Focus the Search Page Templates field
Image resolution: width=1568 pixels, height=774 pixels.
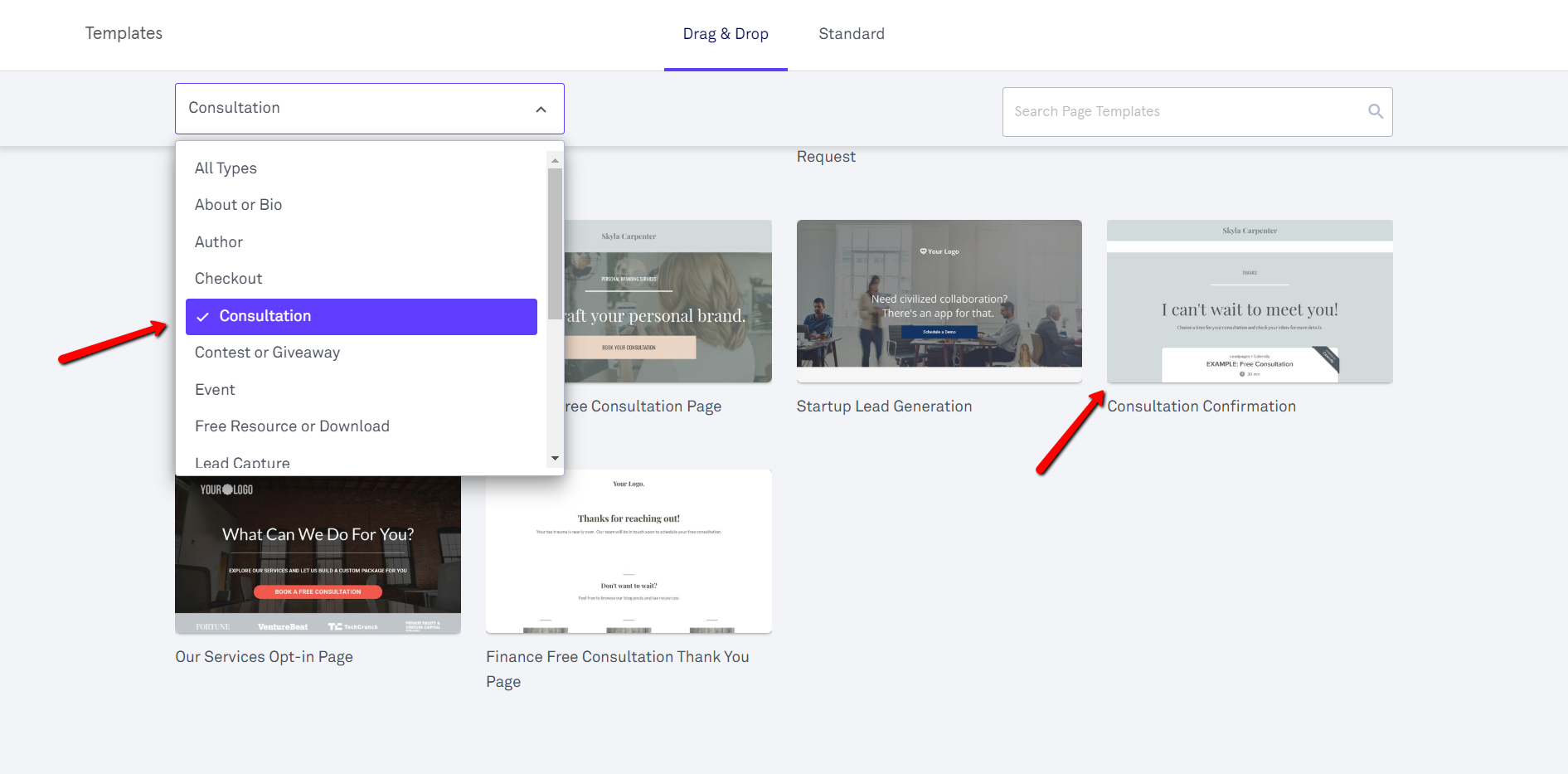1186,112
